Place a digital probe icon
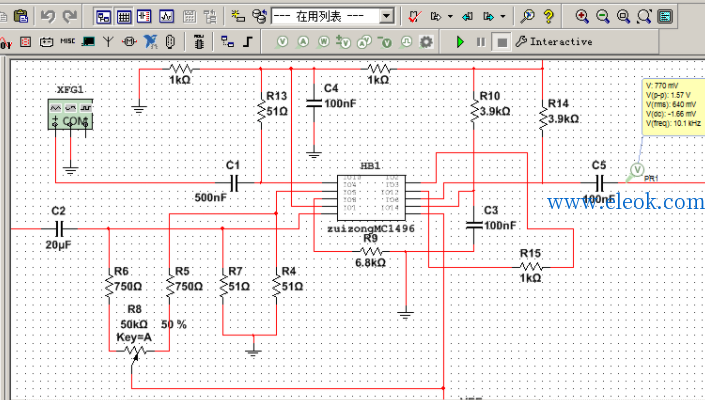 click(x=406, y=42)
